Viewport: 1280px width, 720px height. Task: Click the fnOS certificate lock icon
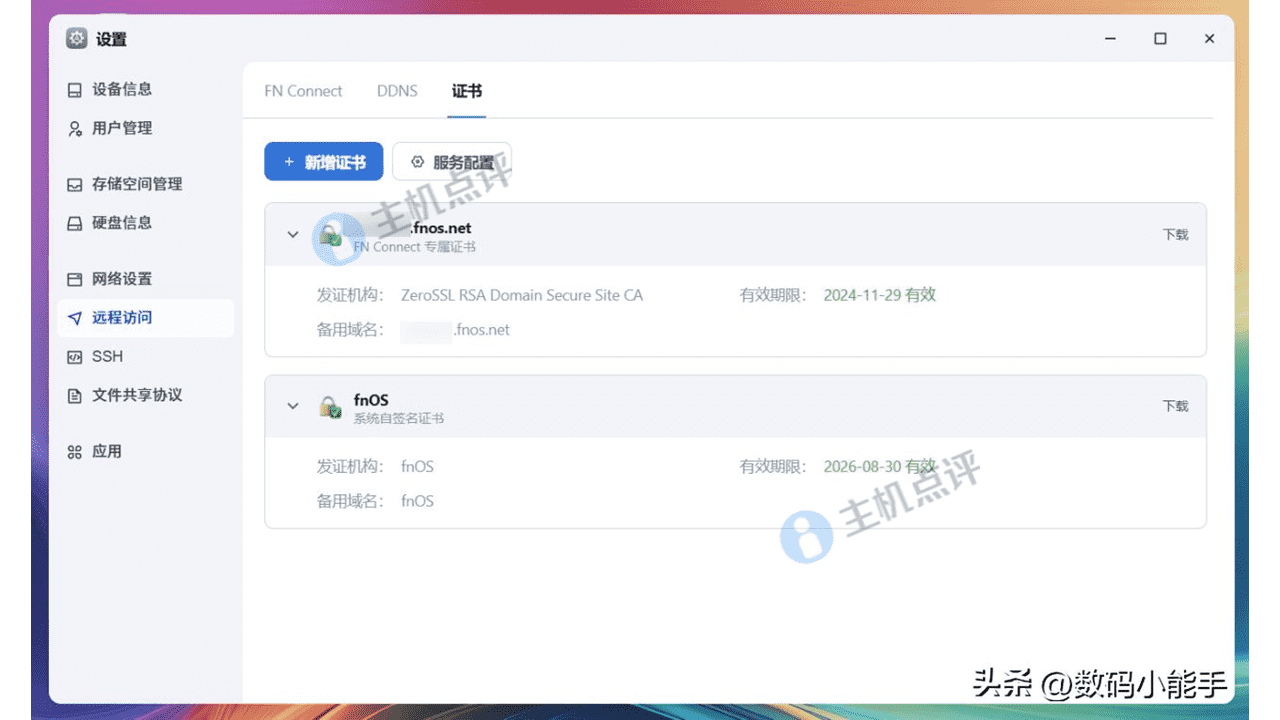[330, 407]
